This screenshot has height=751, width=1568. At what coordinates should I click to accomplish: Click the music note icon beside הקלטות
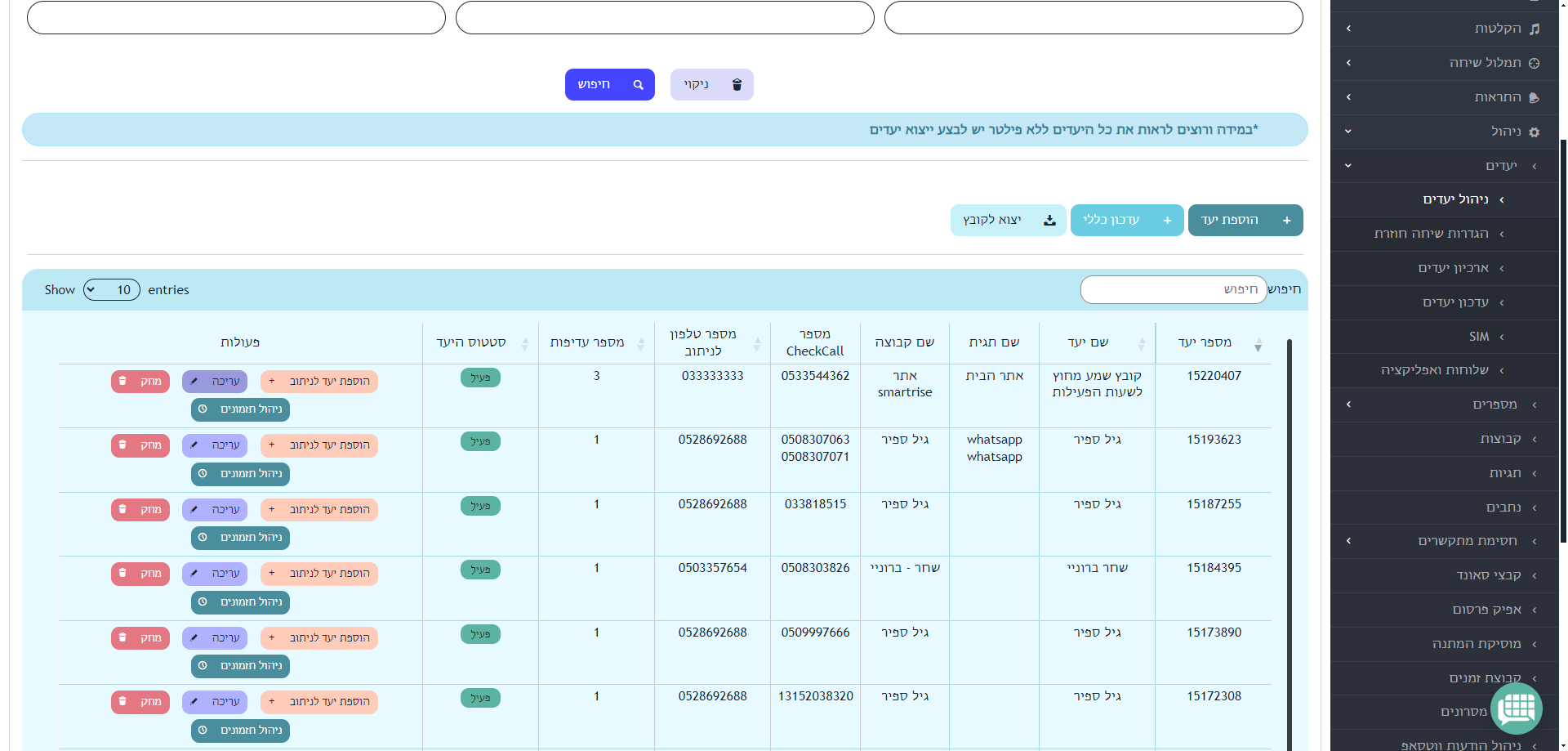point(1535,29)
